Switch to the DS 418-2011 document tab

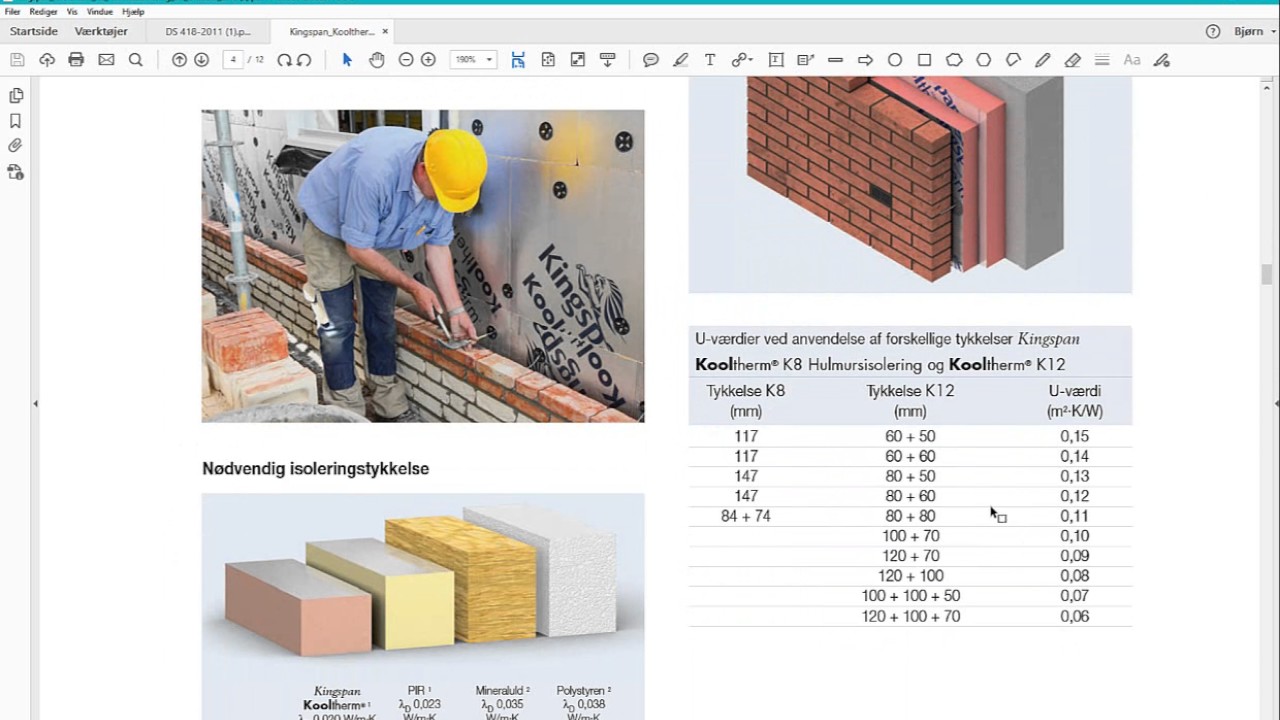[x=208, y=32]
